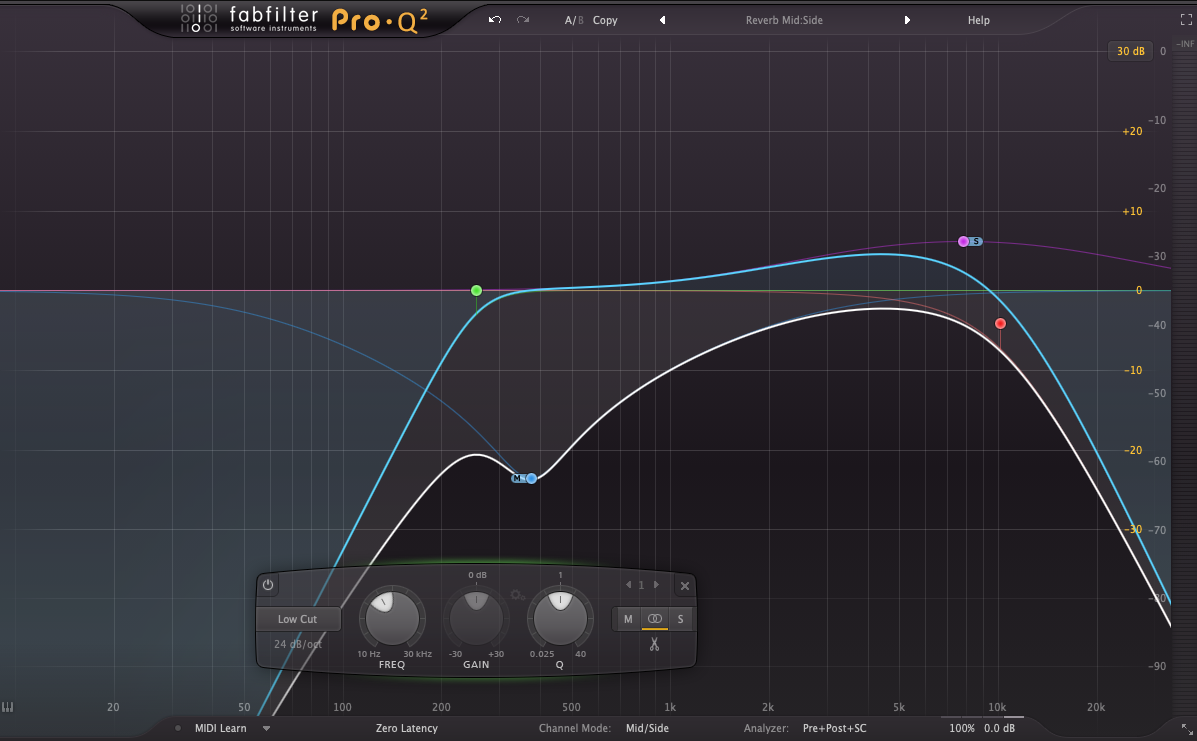Delete the band with X button
Viewport: 1197px width, 741px height.
click(x=685, y=586)
